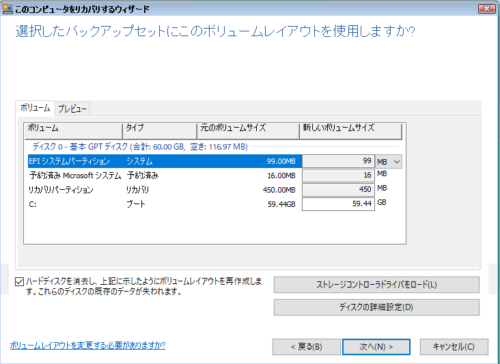
Task: Select the C: volume row
Action: tap(165, 204)
